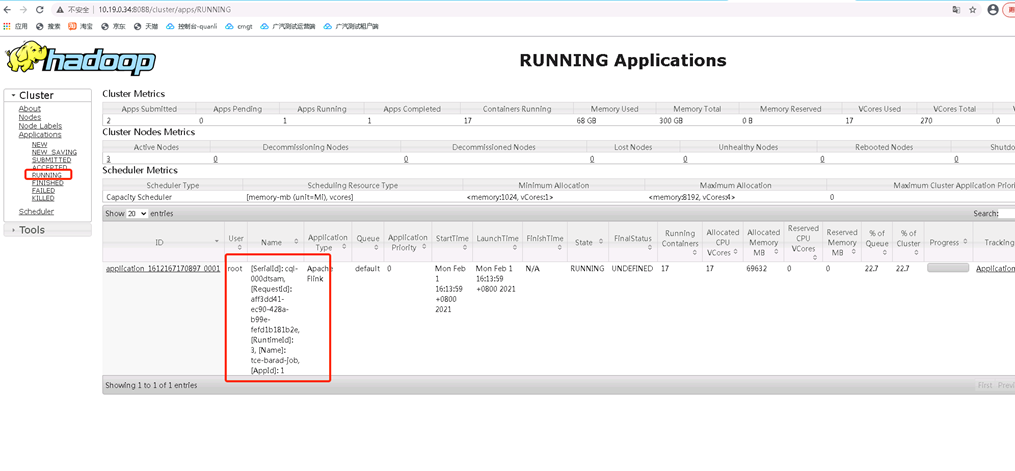This screenshot has width=1015, height=471.
Task: Sort table by % of Queue column
Action: pos(877,242)
